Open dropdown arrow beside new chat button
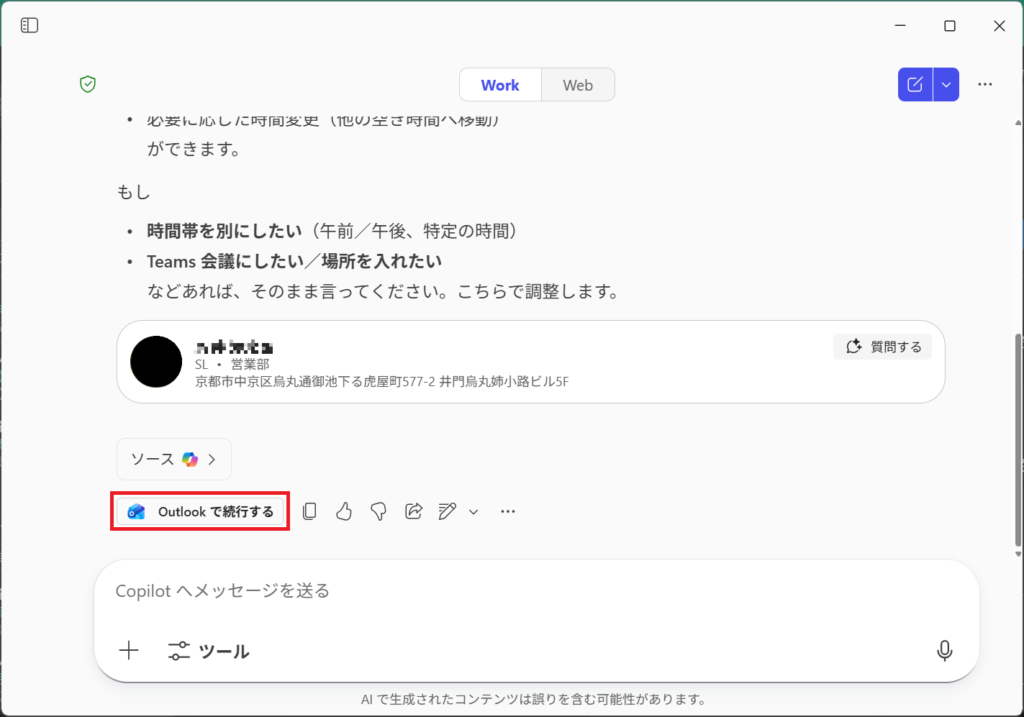Image resolution: width=1024 pixels, height=717 pixels. 946,85
